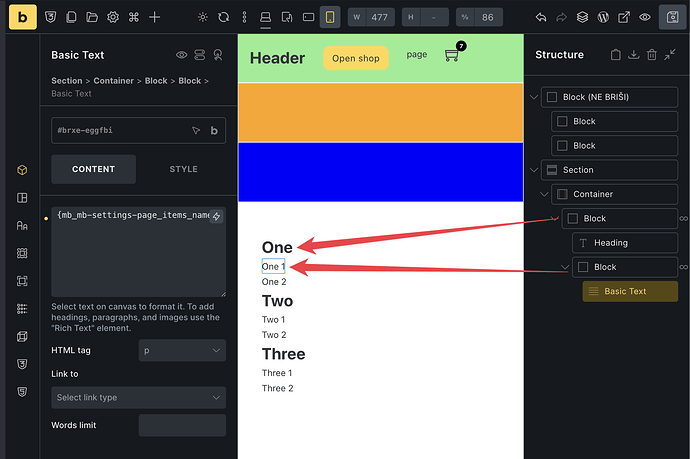Image resolution: width=690 pixels, height=459 pixels.
Task: Click the save button in top right
Action: coord(672,17)
